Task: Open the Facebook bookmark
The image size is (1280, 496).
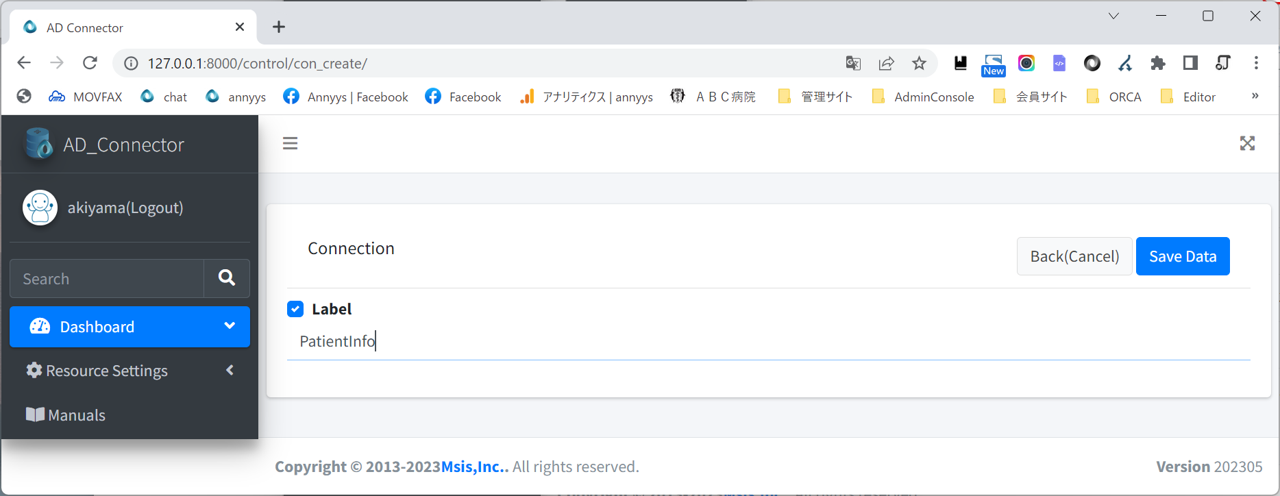Action: [x=463, y=97]
